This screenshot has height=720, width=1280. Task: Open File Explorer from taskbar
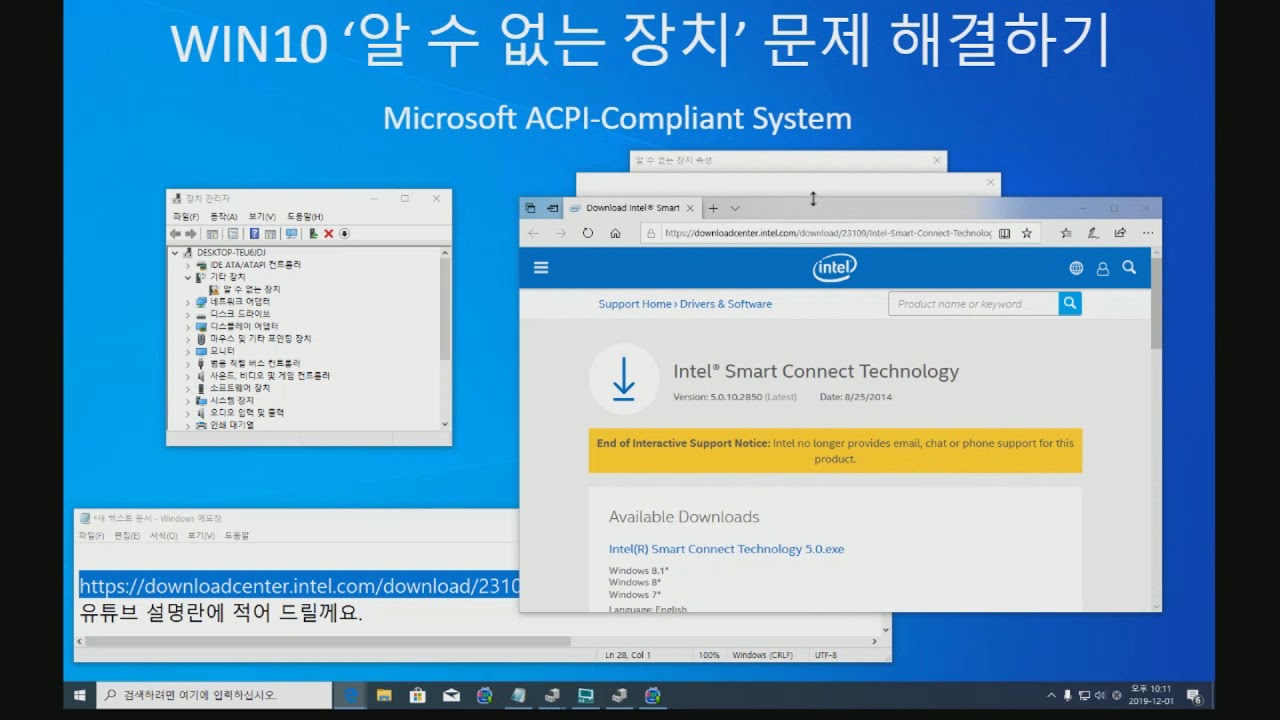pyautogui.click(x=384, y=695)
